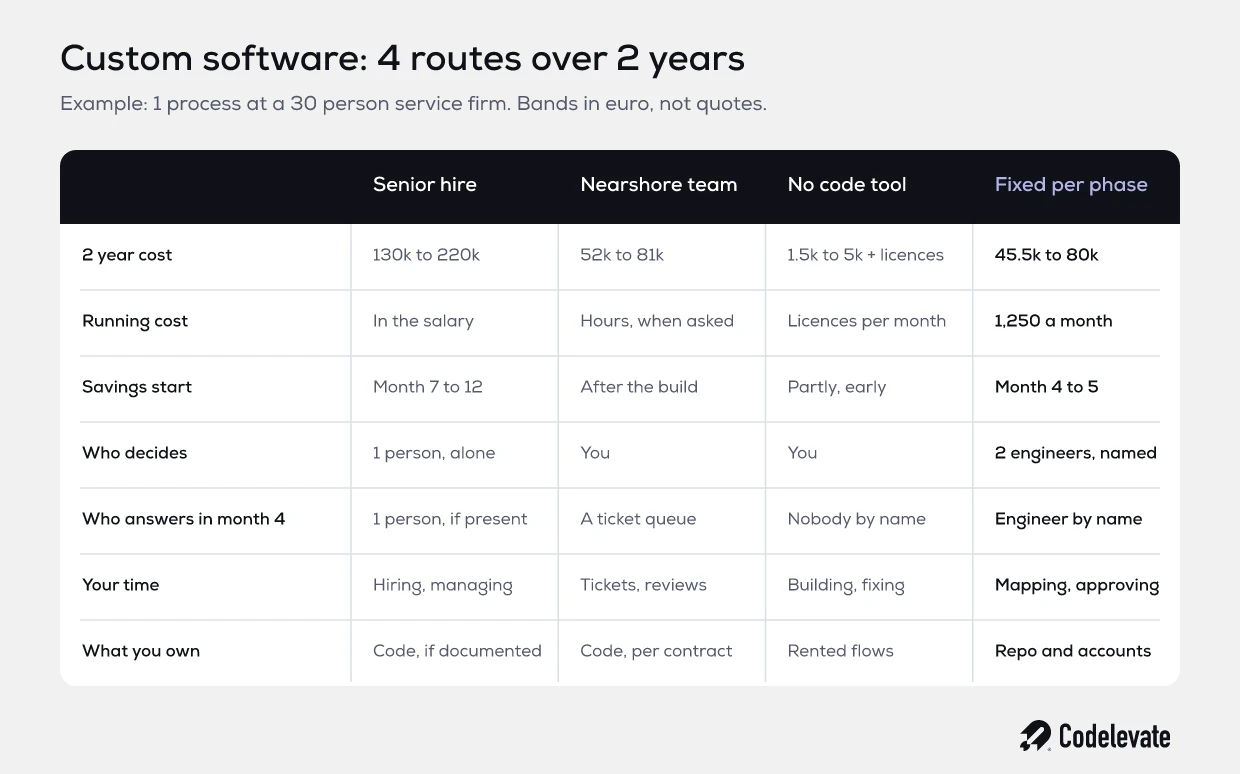1240x774 pixels.
Task: Click the 'Hours, when asked' cell
Action: (x=657, y=321)
